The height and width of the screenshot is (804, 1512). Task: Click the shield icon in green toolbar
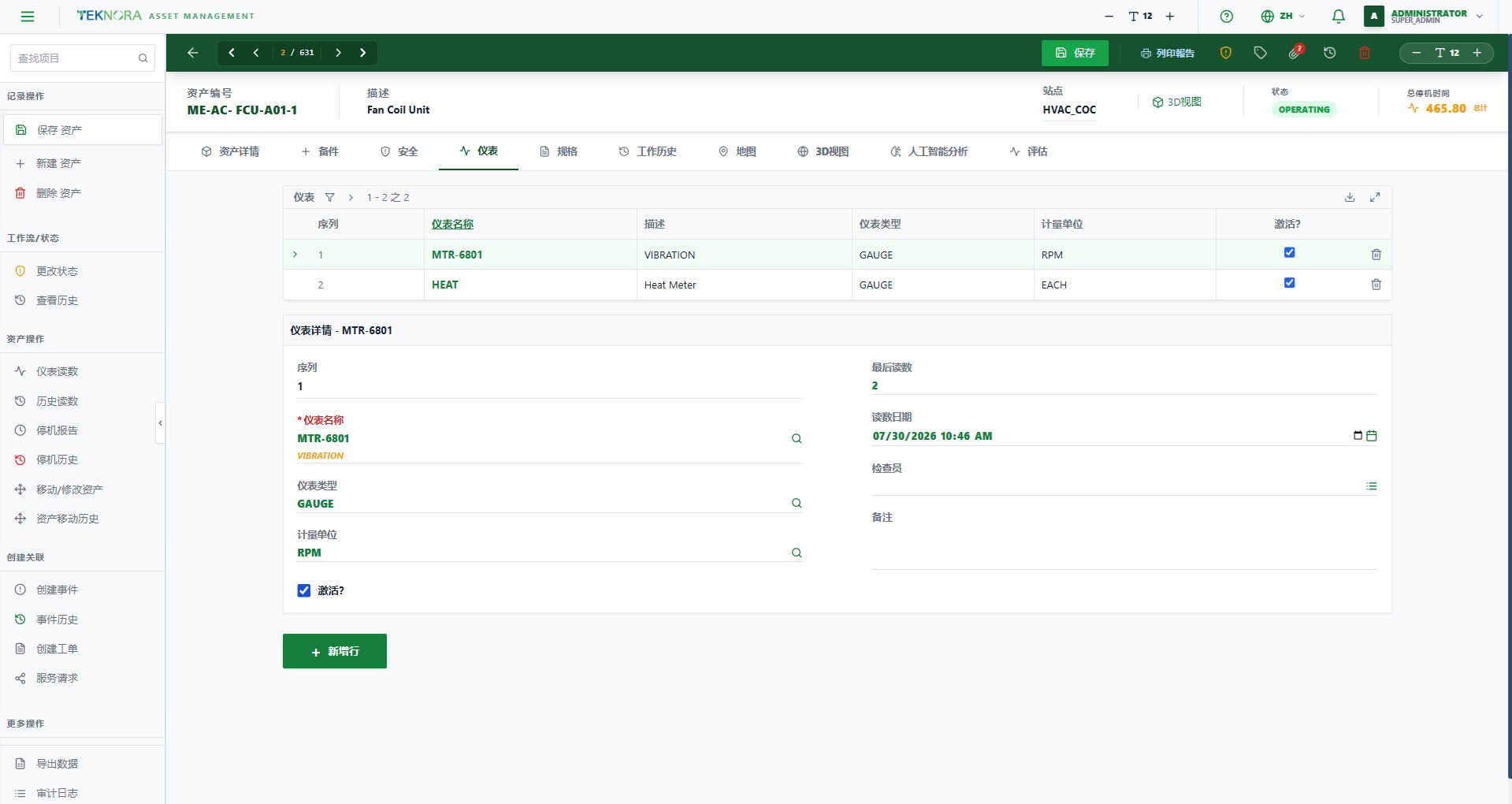tap(1225, 53)
